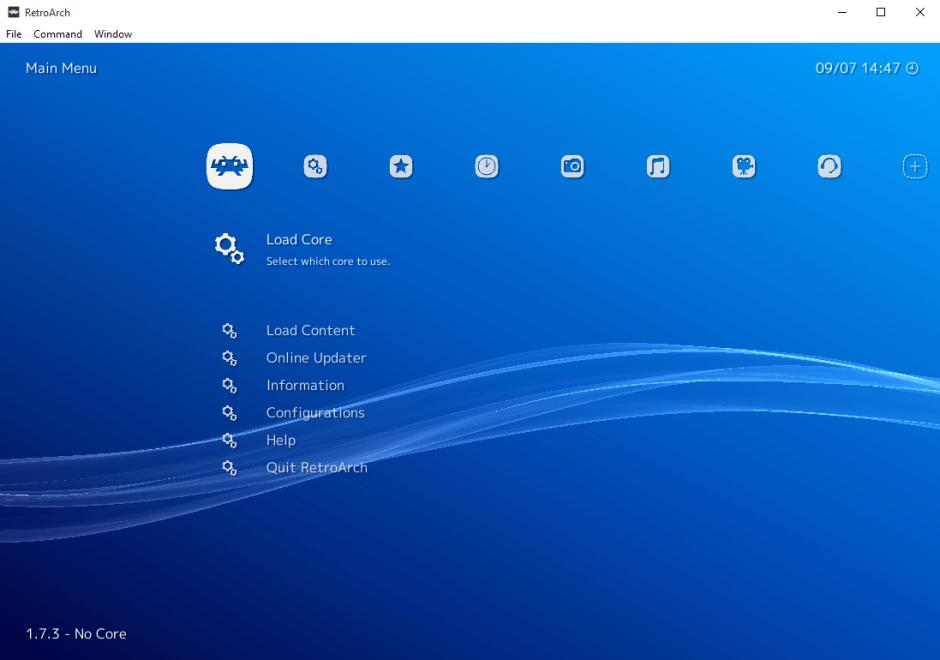
Task: Open the Music note tab icon
Action: tap(658, 166)
